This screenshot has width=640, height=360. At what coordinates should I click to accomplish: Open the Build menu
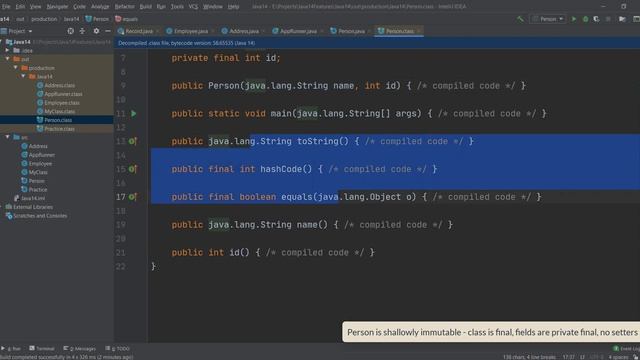[x=145, y=7]
